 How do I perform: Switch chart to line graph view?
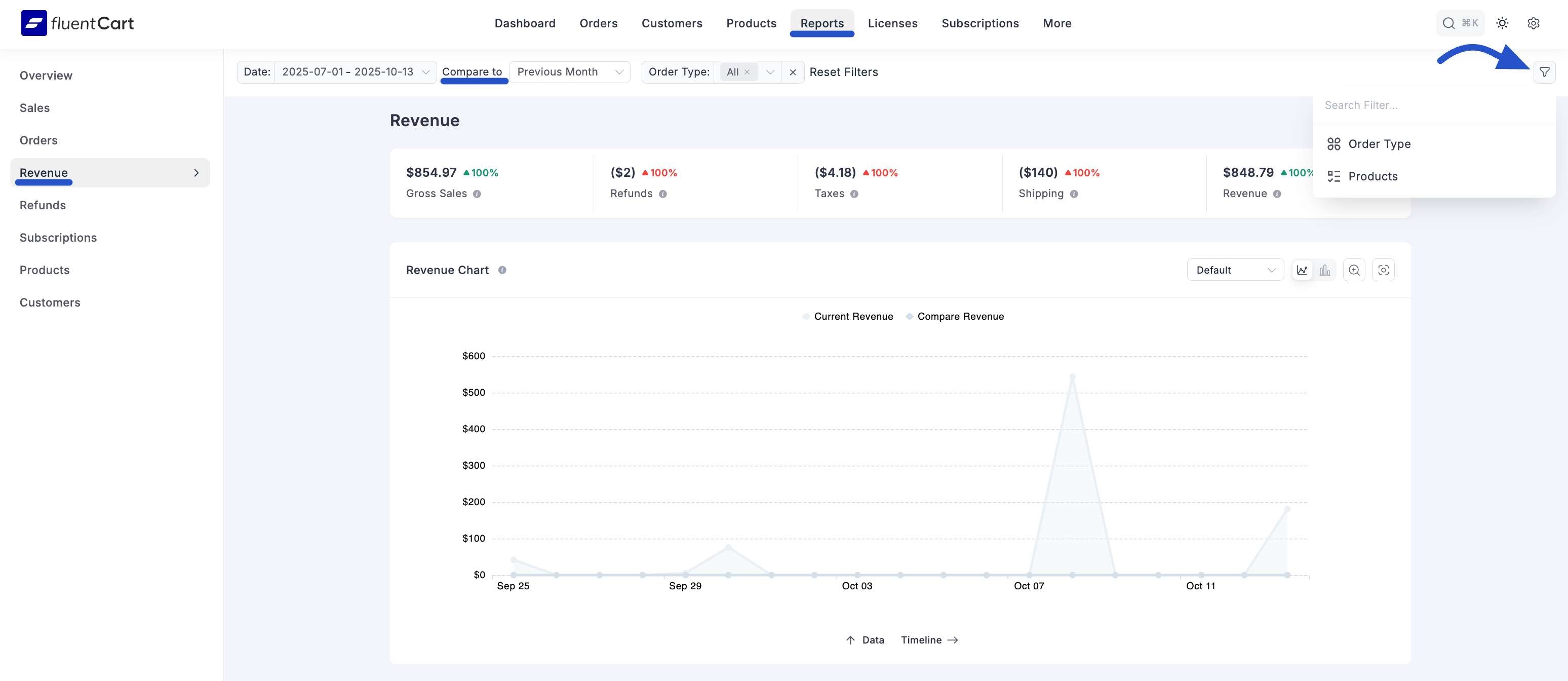pyautogui.click(x=1302, y=270)
